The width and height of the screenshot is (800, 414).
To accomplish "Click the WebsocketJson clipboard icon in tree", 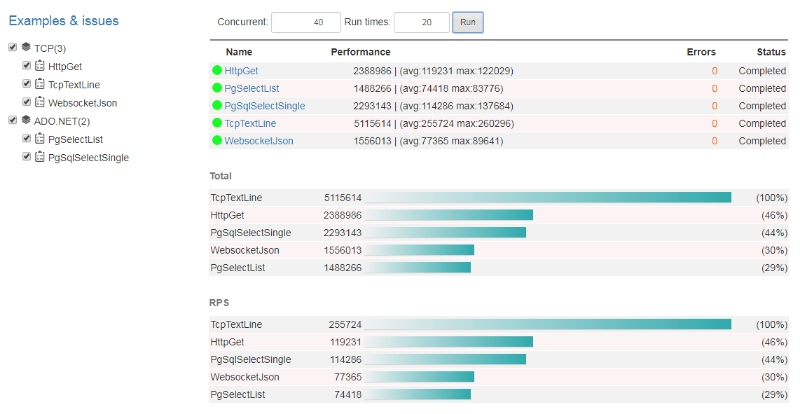I will [x=40, y=102].
